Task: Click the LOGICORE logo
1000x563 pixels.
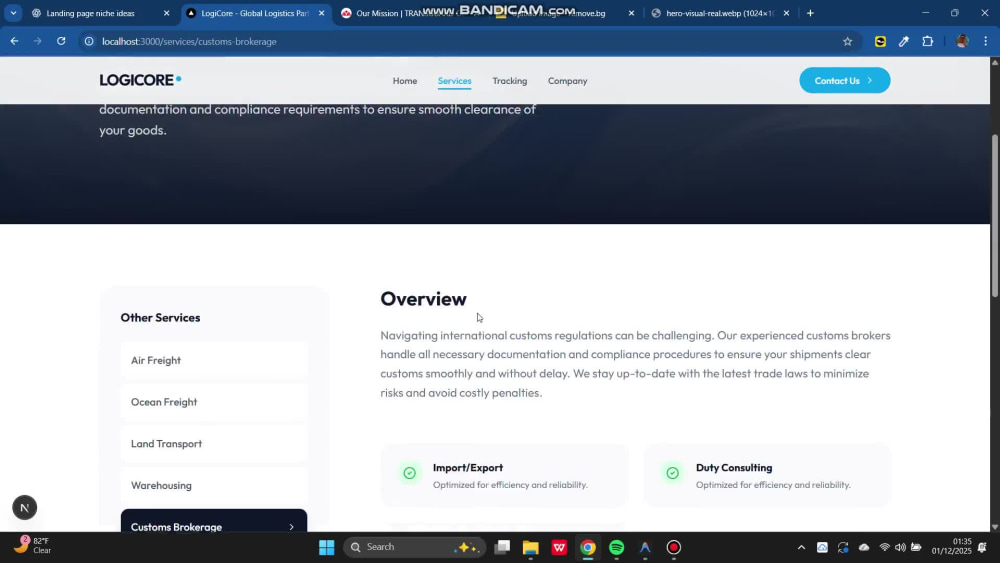Action: (x=140, y=80)
